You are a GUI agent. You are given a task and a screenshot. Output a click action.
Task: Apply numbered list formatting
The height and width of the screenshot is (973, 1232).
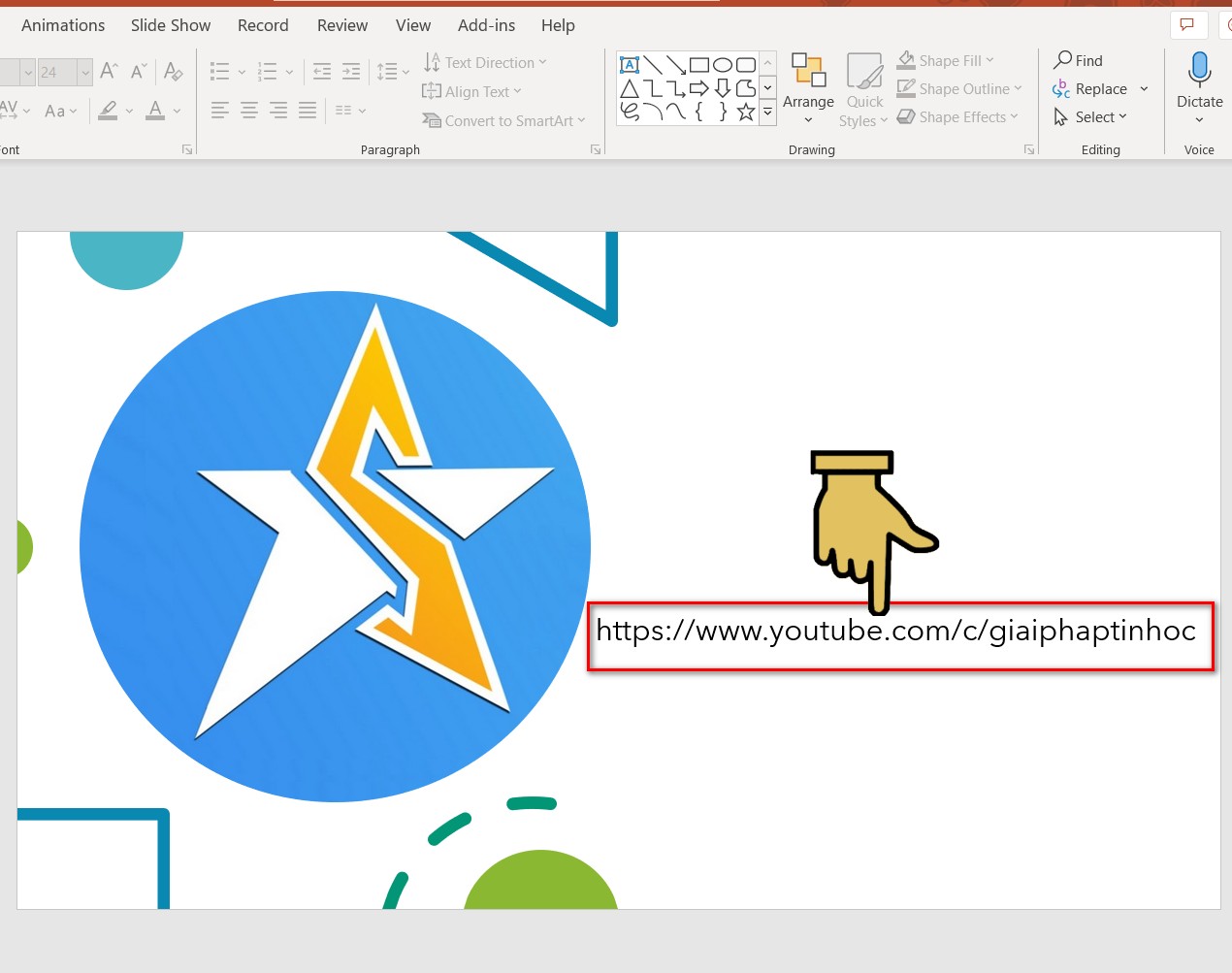pyautogui.click(x=268, y=71)
